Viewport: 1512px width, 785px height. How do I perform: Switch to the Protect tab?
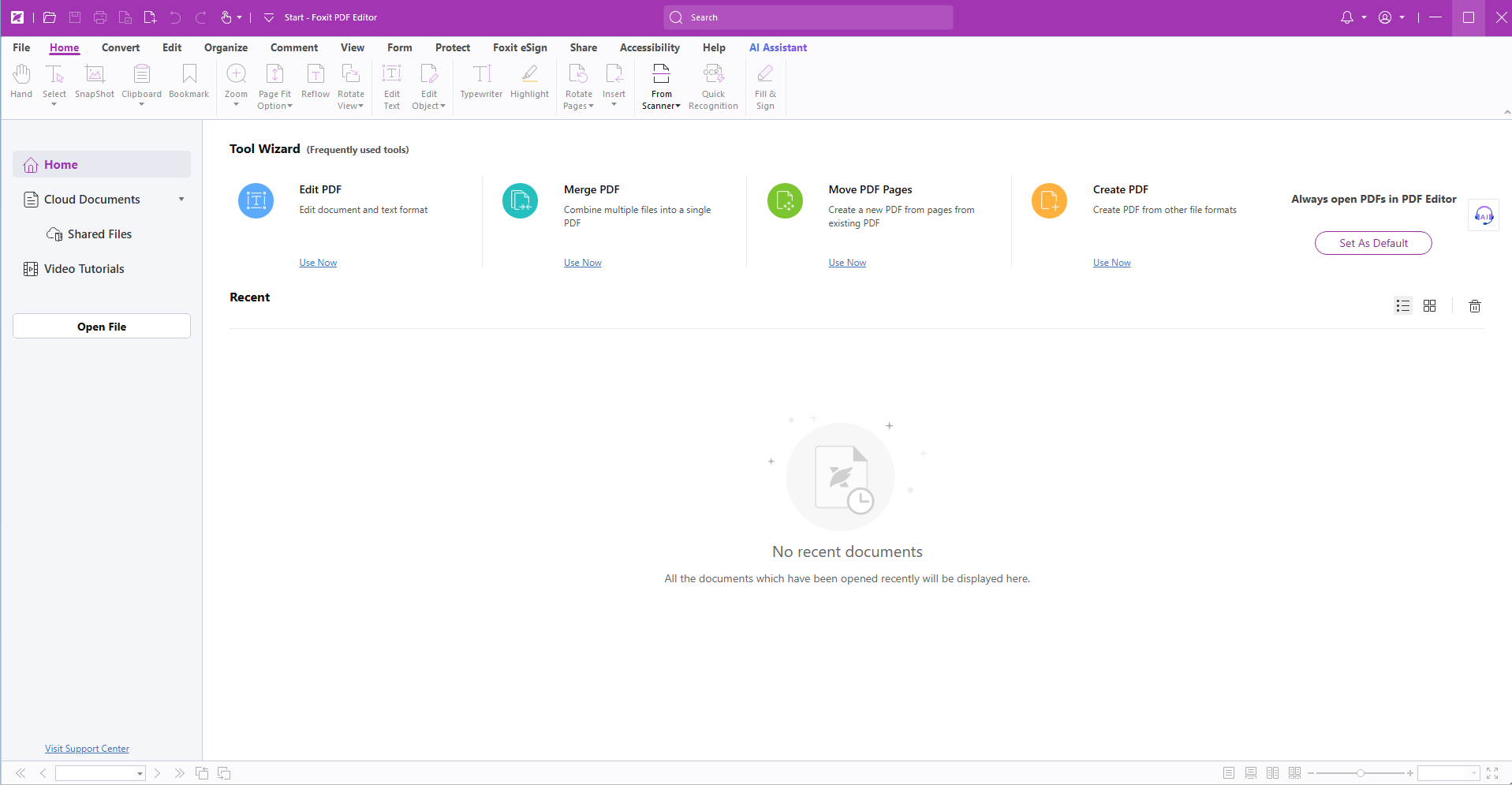[453, 47]
